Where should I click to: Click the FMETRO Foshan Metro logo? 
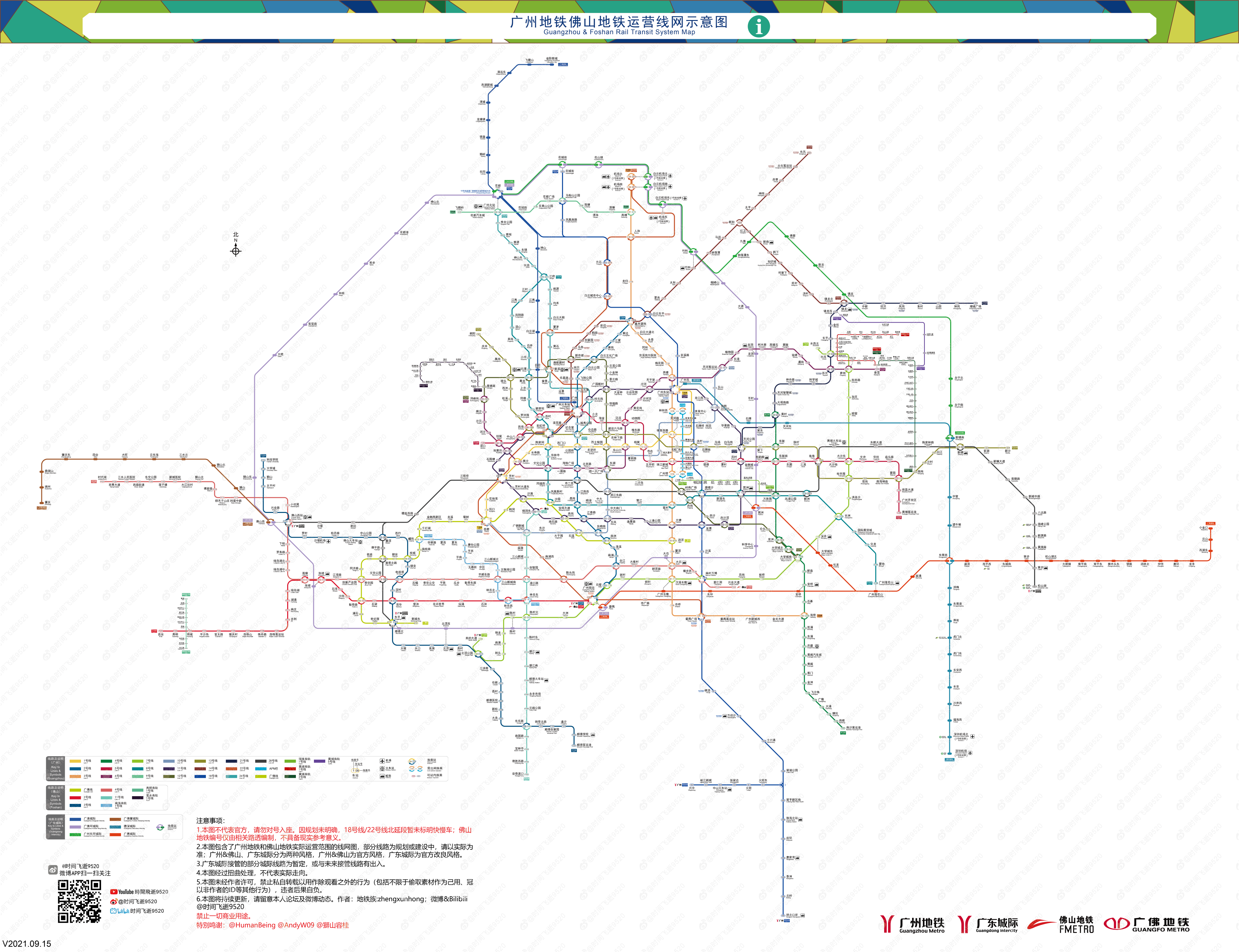coord(1061,925)
